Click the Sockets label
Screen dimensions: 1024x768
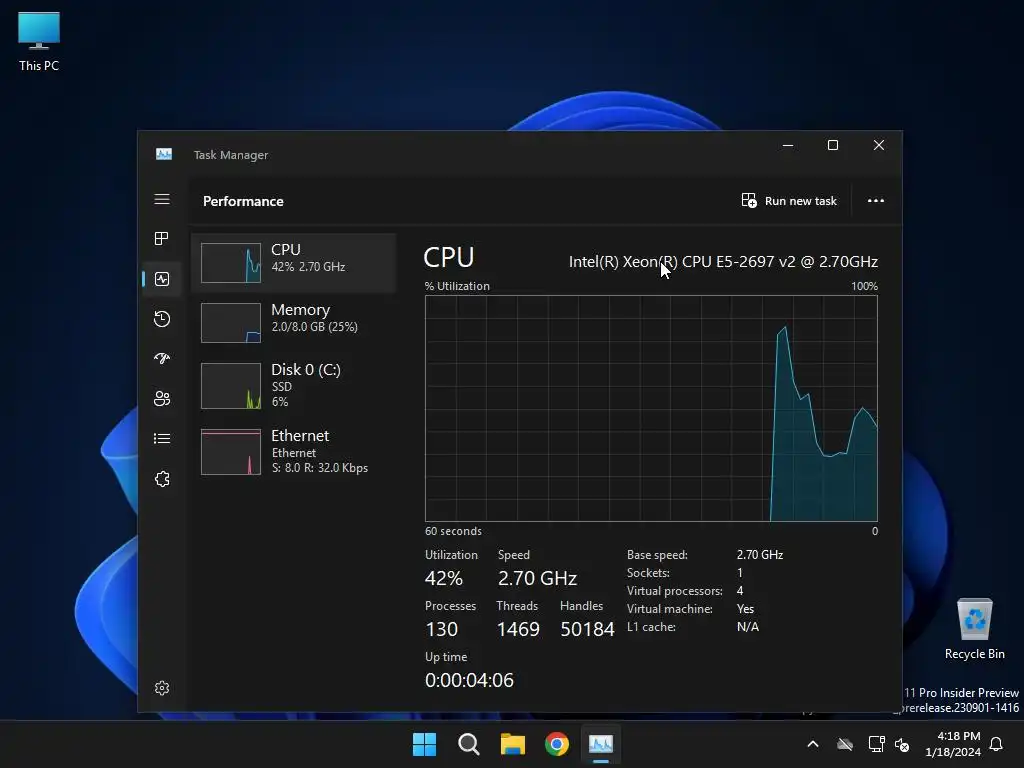point(648,573)
